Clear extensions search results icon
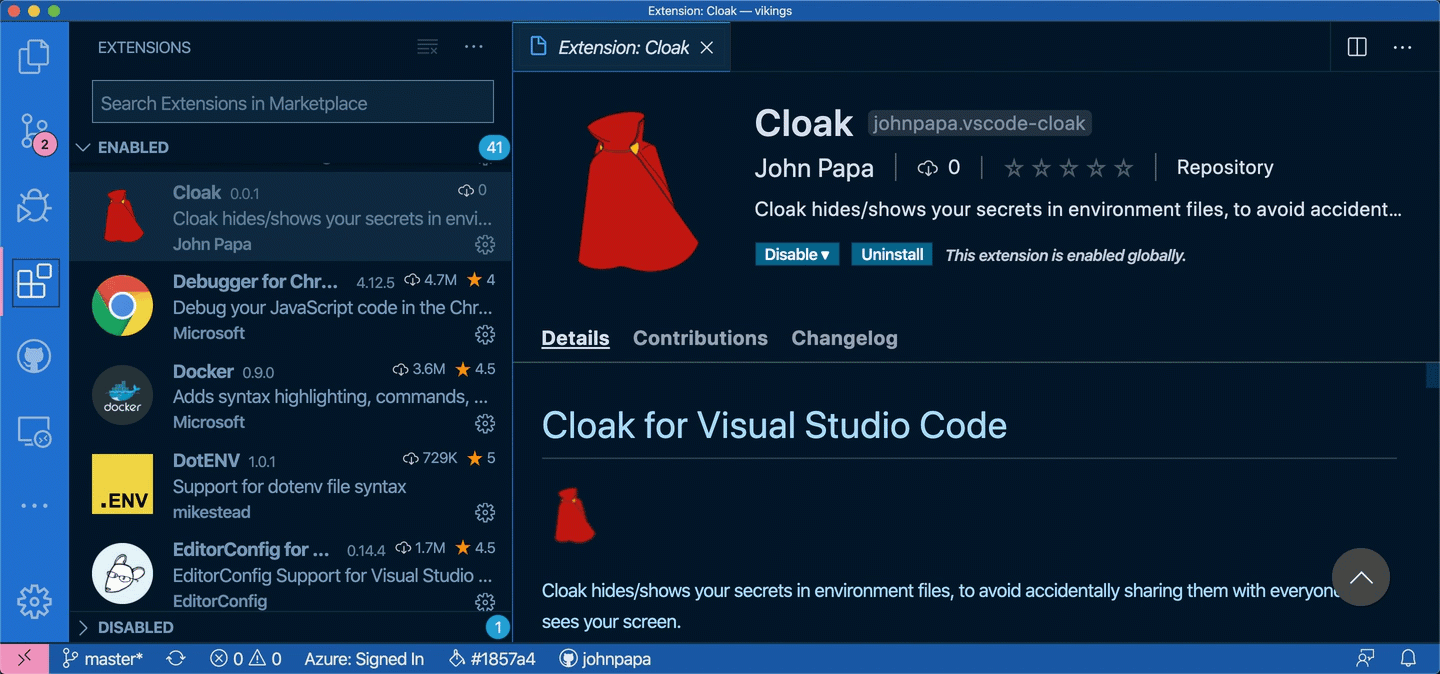The height and width of the screenshot is (674, 1440). click(427, 47)
